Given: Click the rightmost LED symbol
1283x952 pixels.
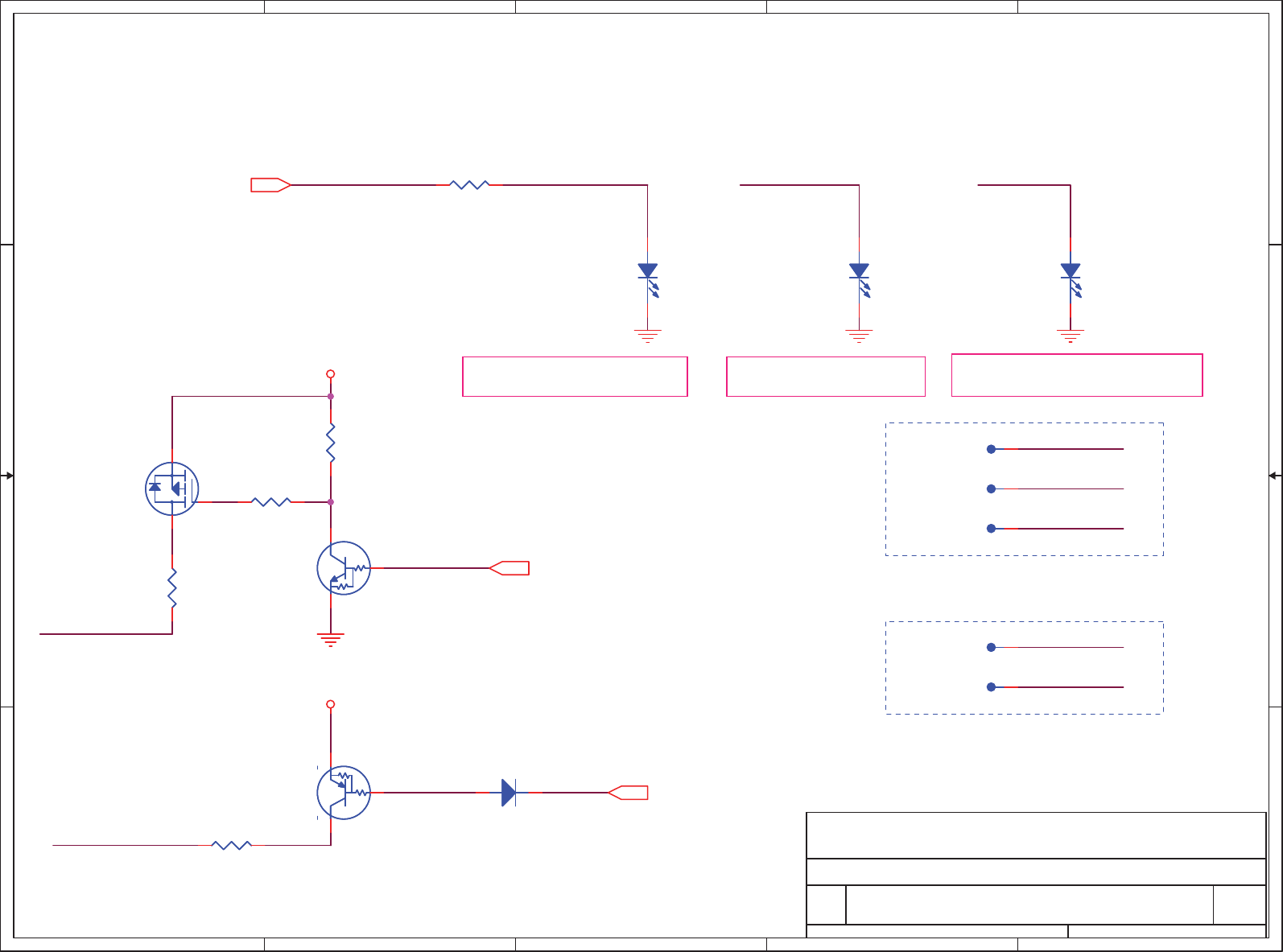Looking at the screenshot, I should click(1071, 280).
